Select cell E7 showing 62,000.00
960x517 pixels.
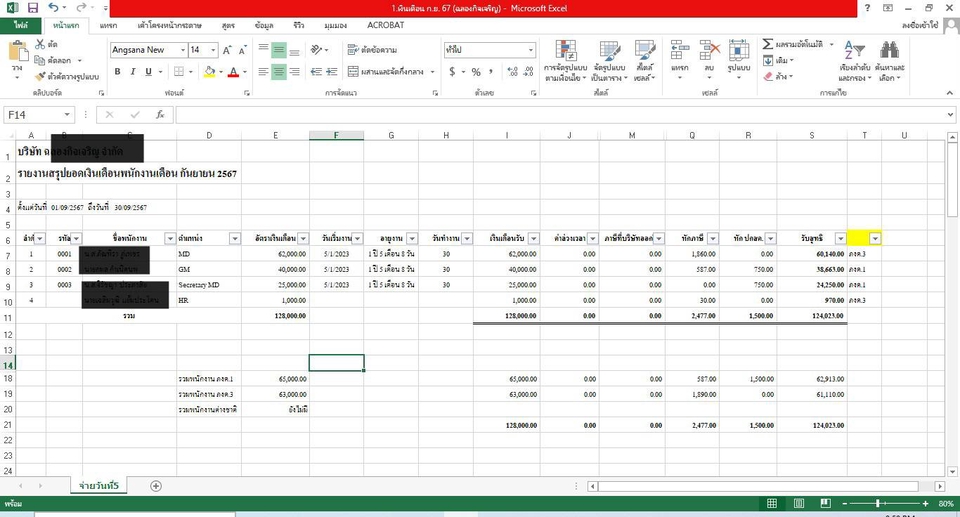pyautogui.click(x=276, y=254)
